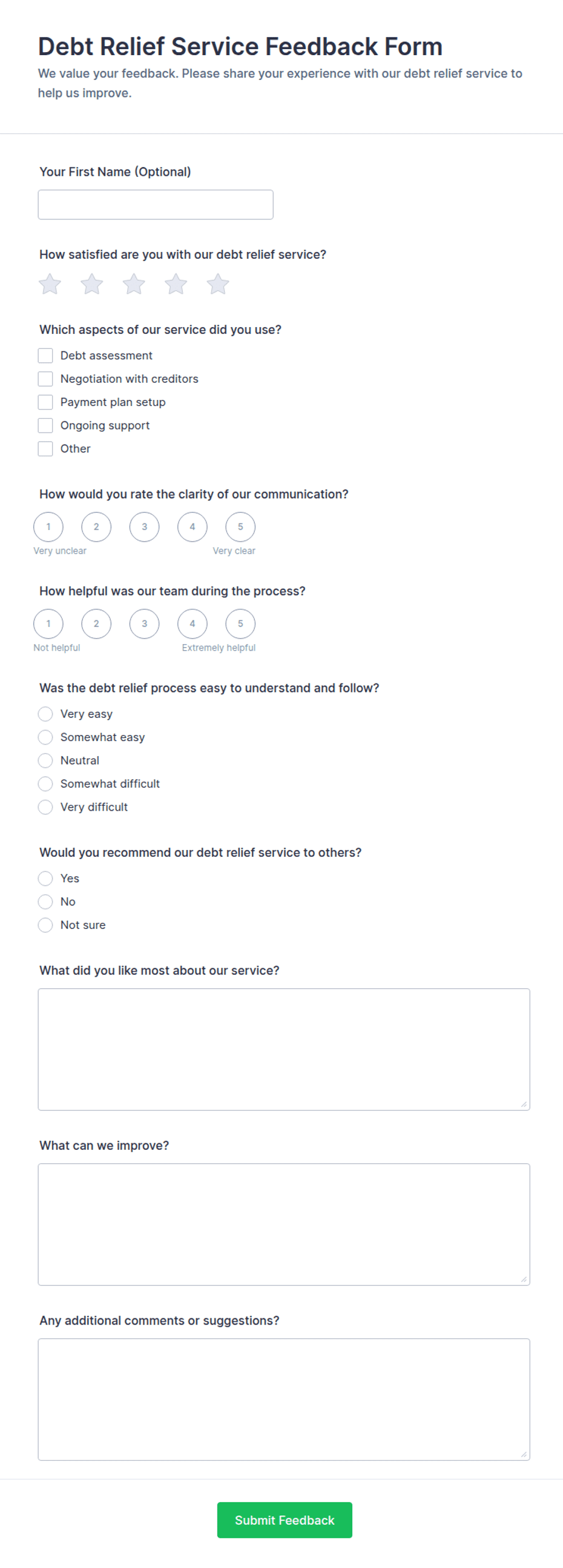Screen dimensions: 563x1568
Task: Check the Ongoing support box
Action: 45,425
